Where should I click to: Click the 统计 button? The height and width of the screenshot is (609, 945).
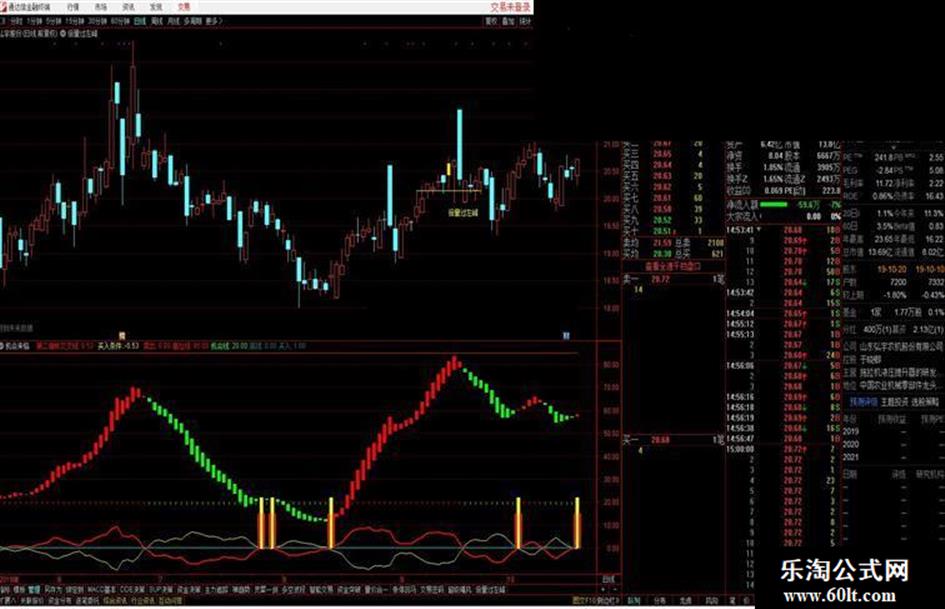[x=526, y=21]
